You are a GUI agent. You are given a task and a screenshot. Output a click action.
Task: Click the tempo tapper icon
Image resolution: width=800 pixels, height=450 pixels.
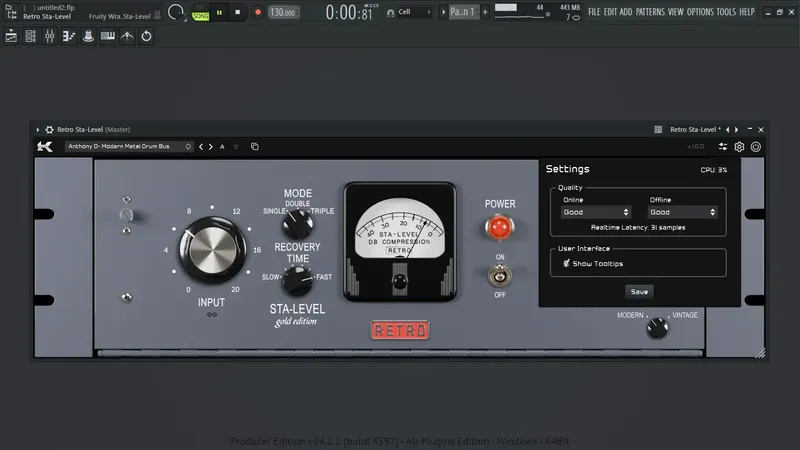127,36
